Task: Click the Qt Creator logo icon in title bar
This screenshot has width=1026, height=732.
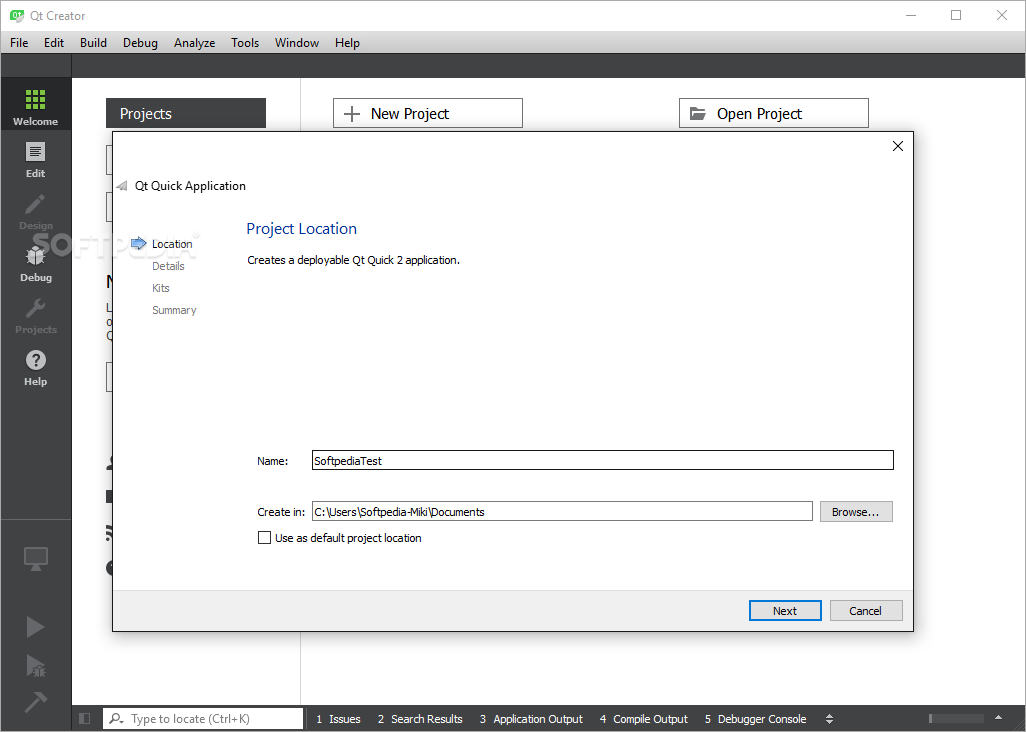Action: [x=17, y=15]
